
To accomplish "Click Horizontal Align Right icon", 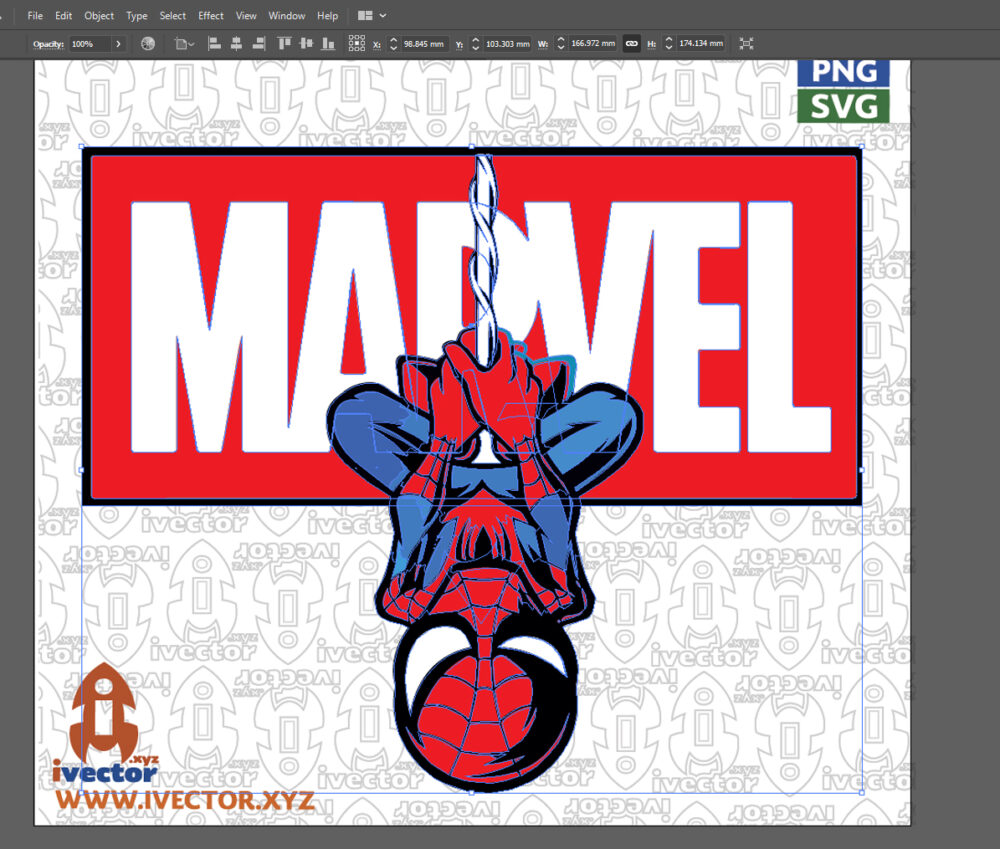I will point(258,43).
